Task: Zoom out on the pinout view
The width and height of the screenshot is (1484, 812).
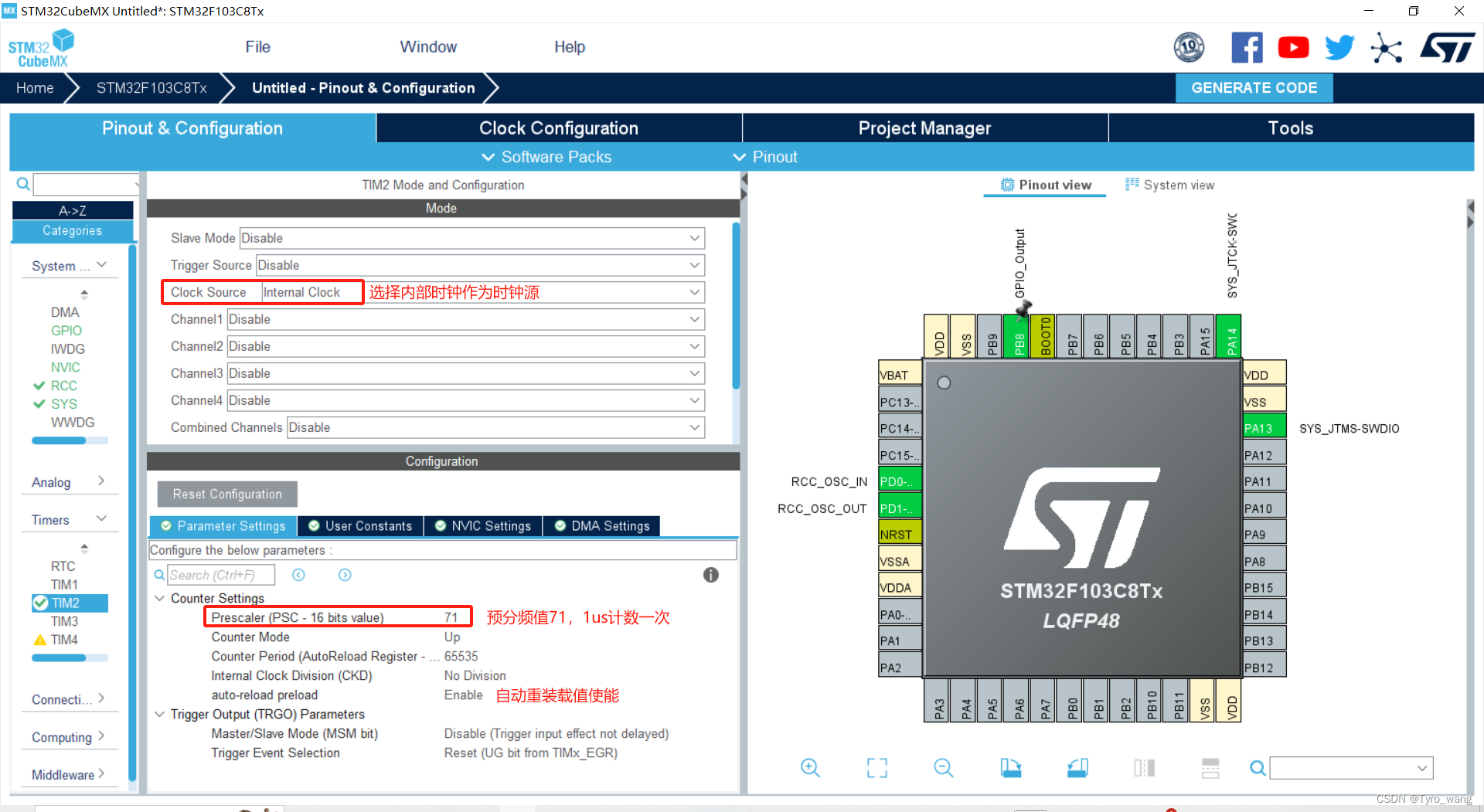Action: (944, 767)
